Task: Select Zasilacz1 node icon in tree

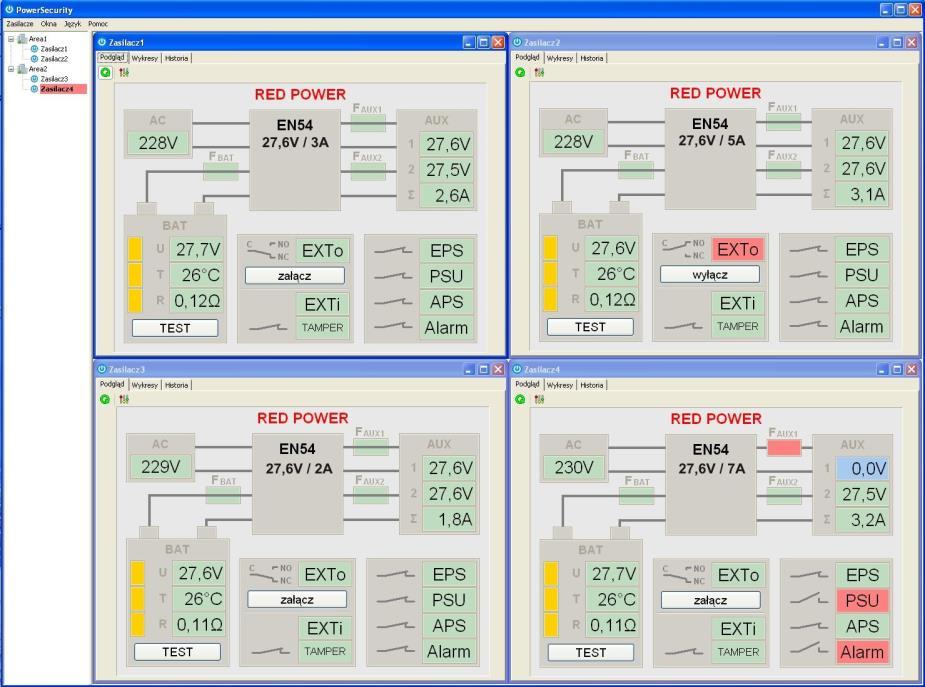Action: 34,49
